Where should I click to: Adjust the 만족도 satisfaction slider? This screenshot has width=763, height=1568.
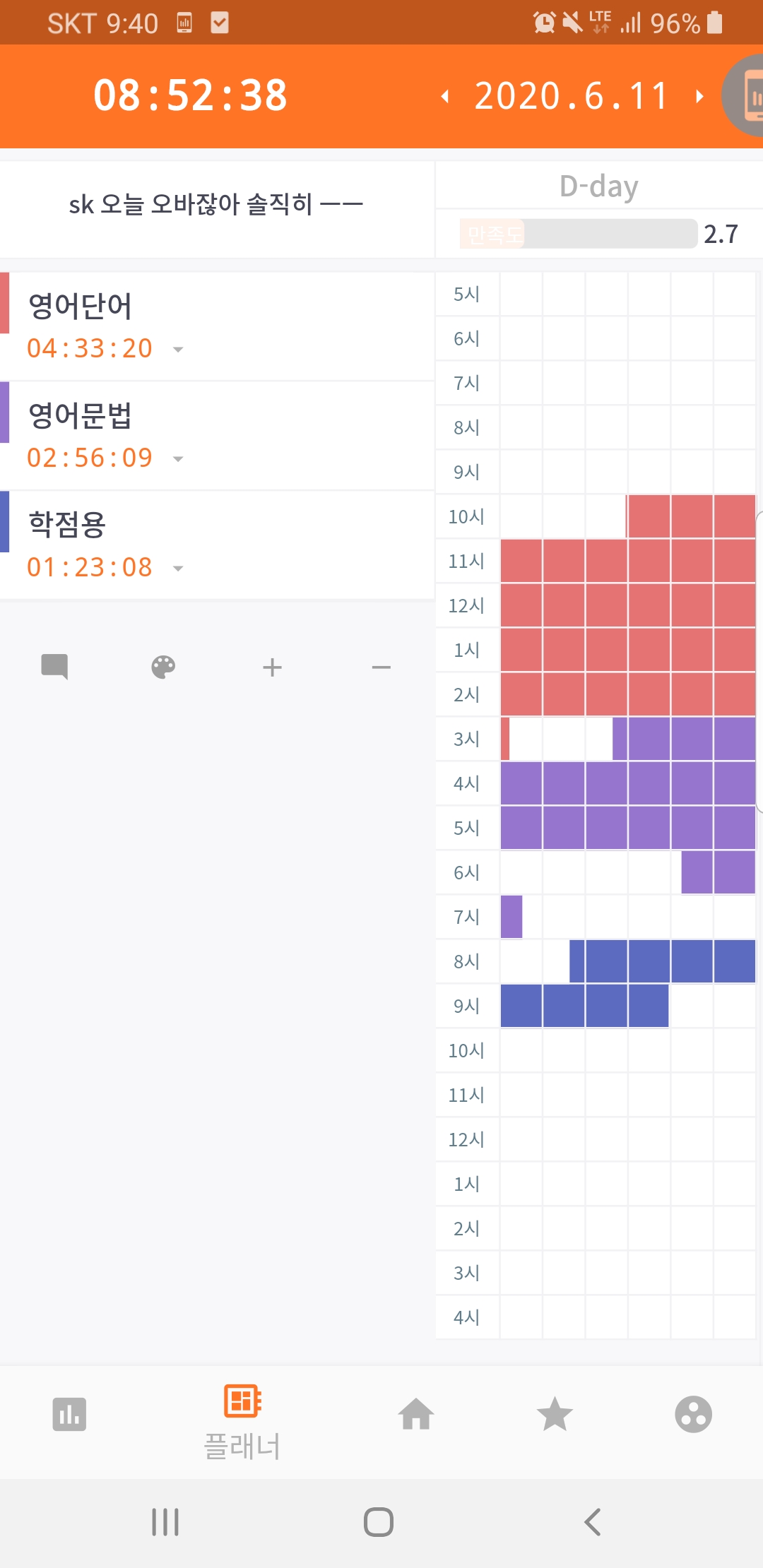(x=578, y=234)
